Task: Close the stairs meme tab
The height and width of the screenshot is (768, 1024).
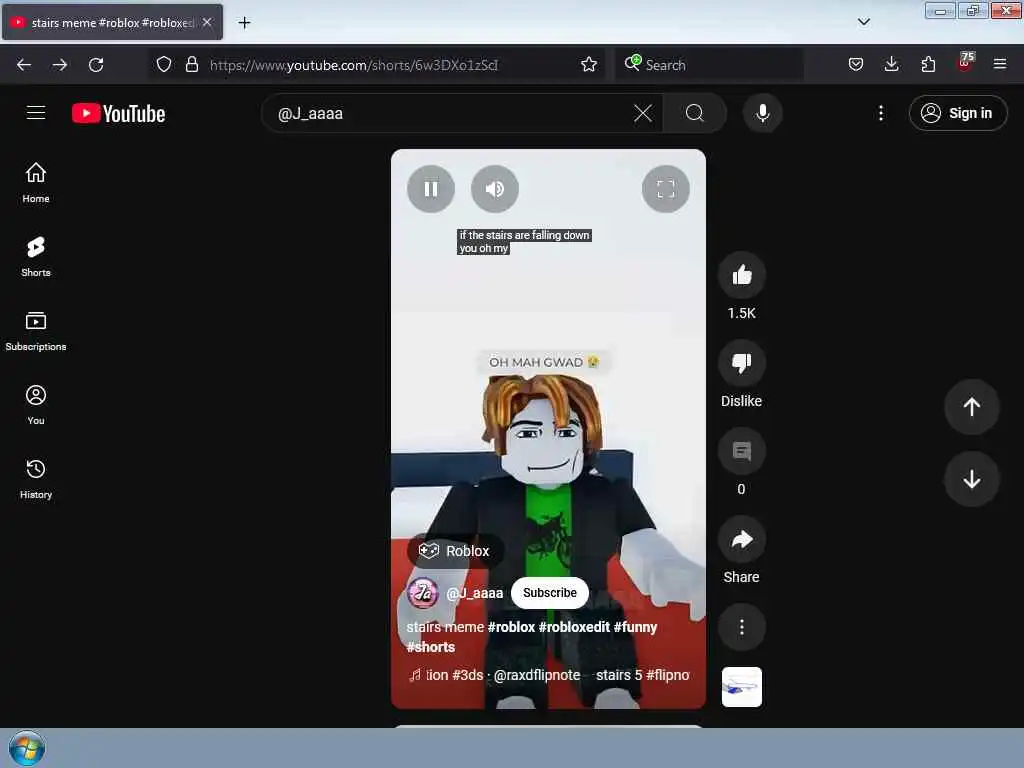Action: click(x=207, y=22)
